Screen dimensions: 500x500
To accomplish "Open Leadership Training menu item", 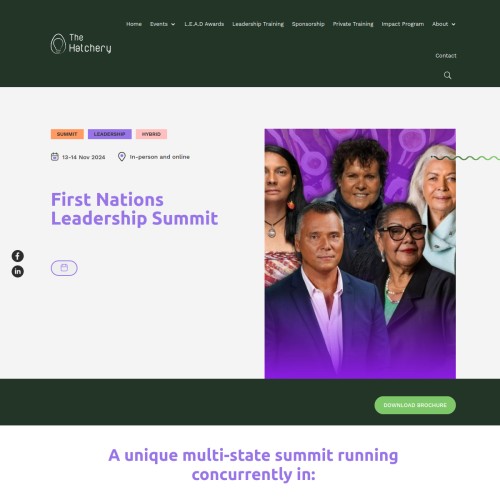I will [258, 24].
